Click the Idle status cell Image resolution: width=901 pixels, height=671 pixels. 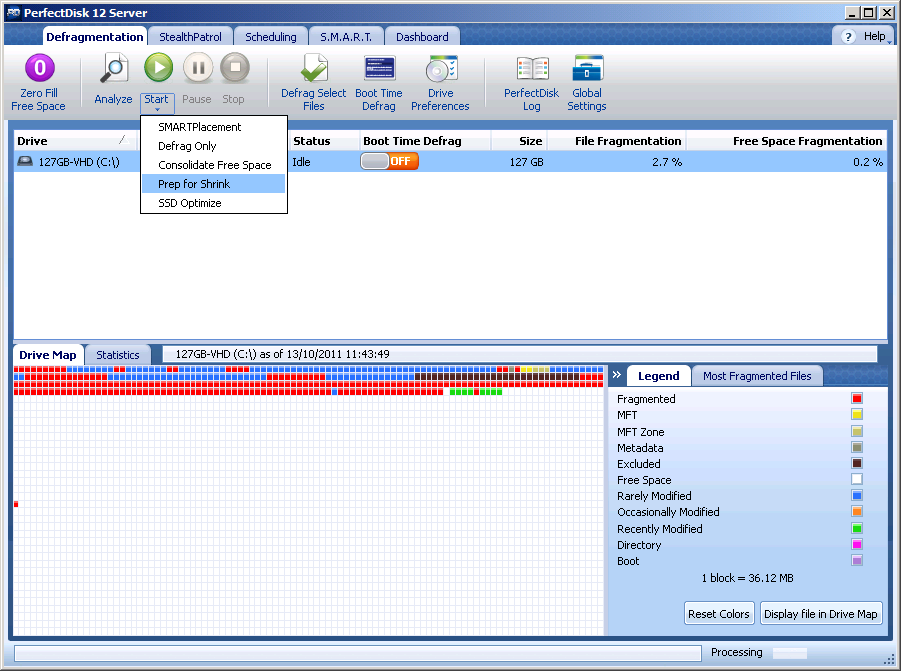click(301, 162)
